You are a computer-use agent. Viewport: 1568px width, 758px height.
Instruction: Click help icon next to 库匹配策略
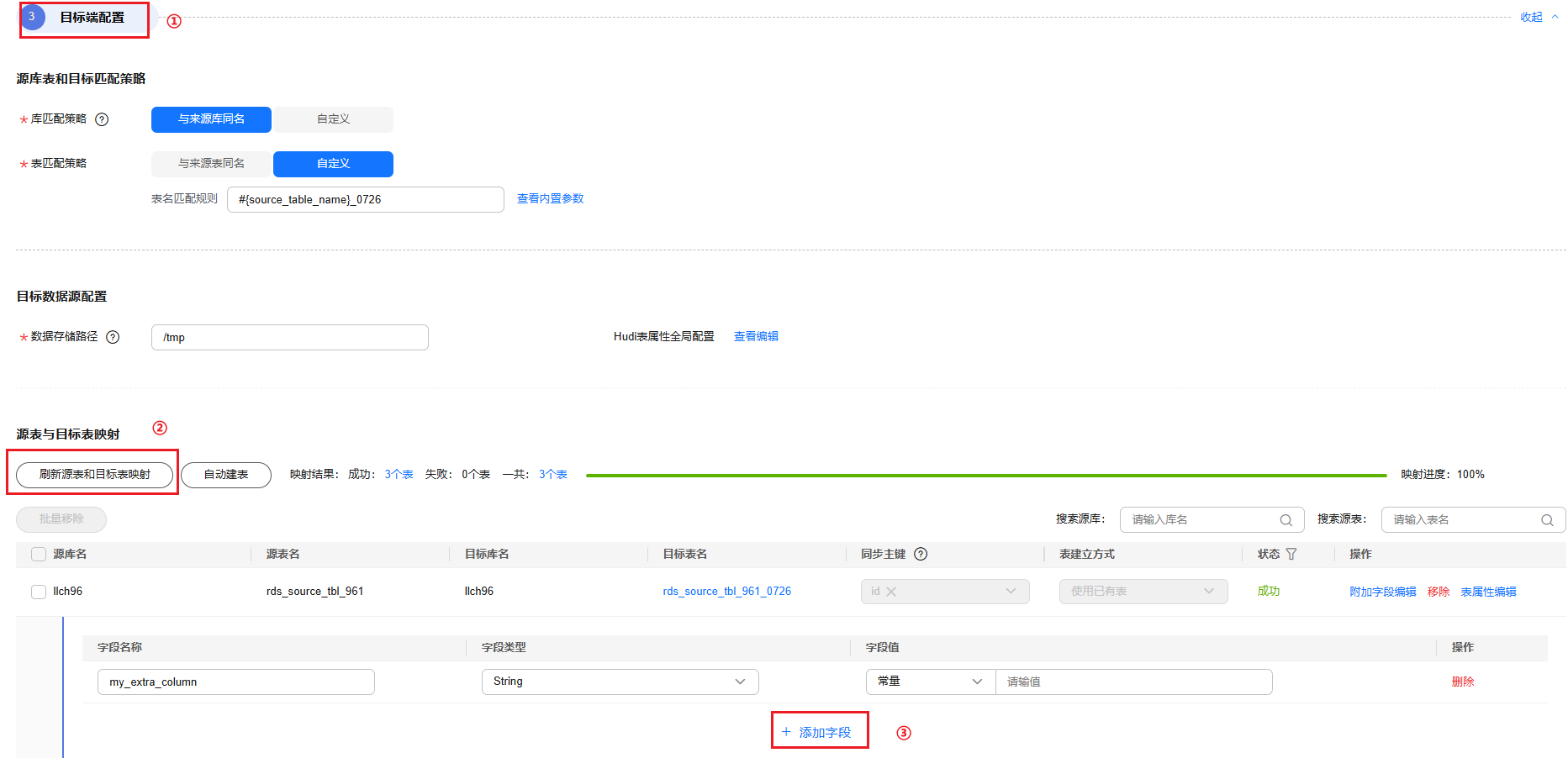point(102,119)
